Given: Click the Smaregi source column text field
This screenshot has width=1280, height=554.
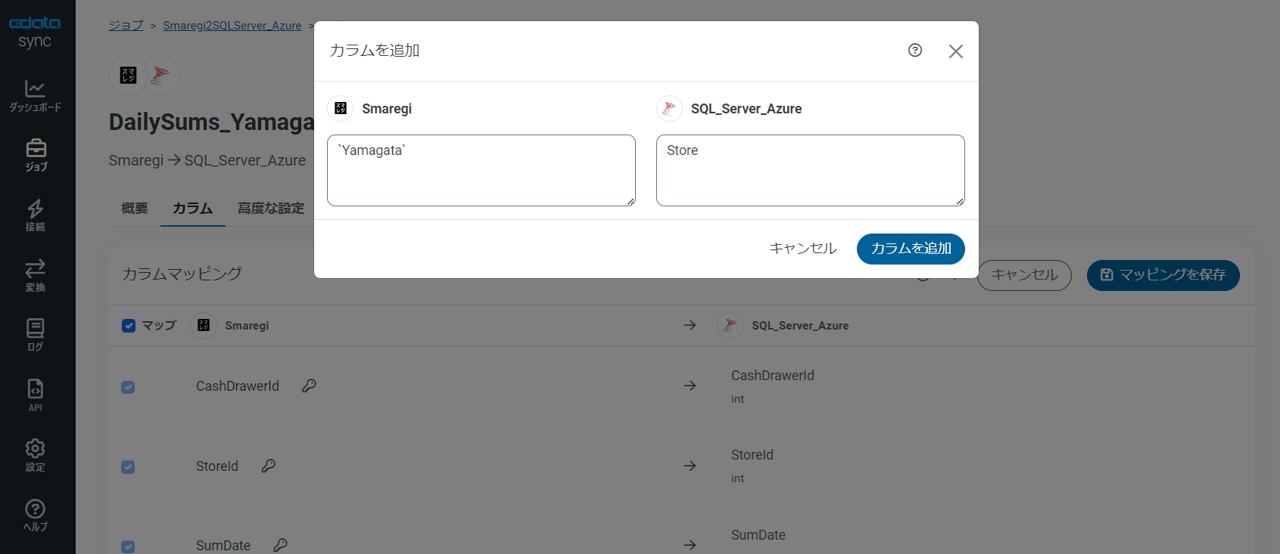Looking at the screenshot, I should tap(481, 171).
